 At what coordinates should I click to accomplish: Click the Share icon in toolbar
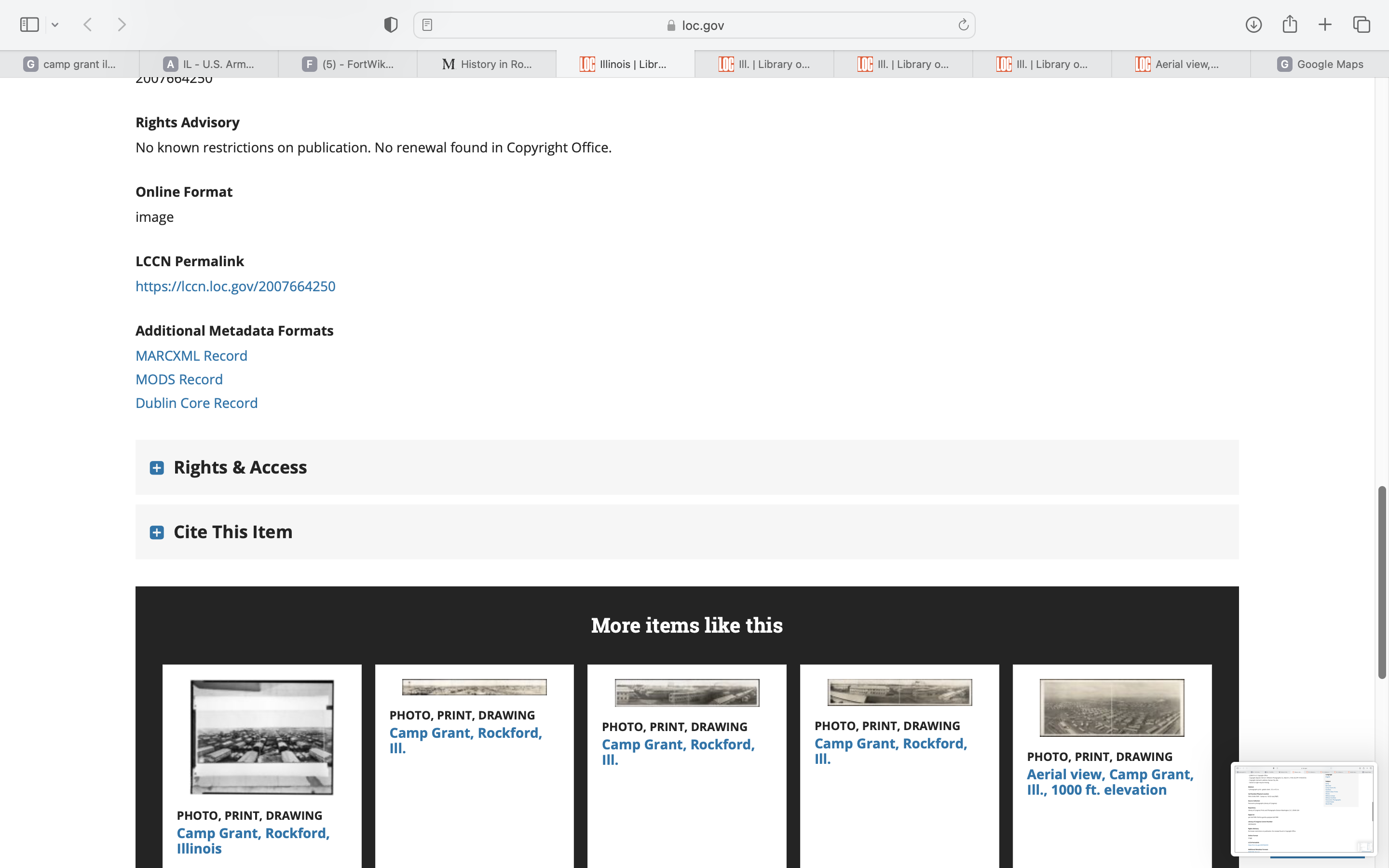pyautogui.click(x=1290, y=25)
